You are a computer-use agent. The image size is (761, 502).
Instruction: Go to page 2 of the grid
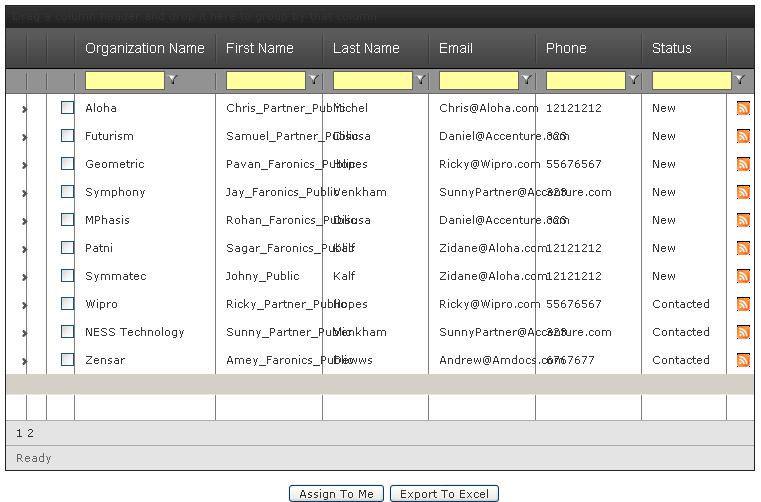tap(30, 433)
